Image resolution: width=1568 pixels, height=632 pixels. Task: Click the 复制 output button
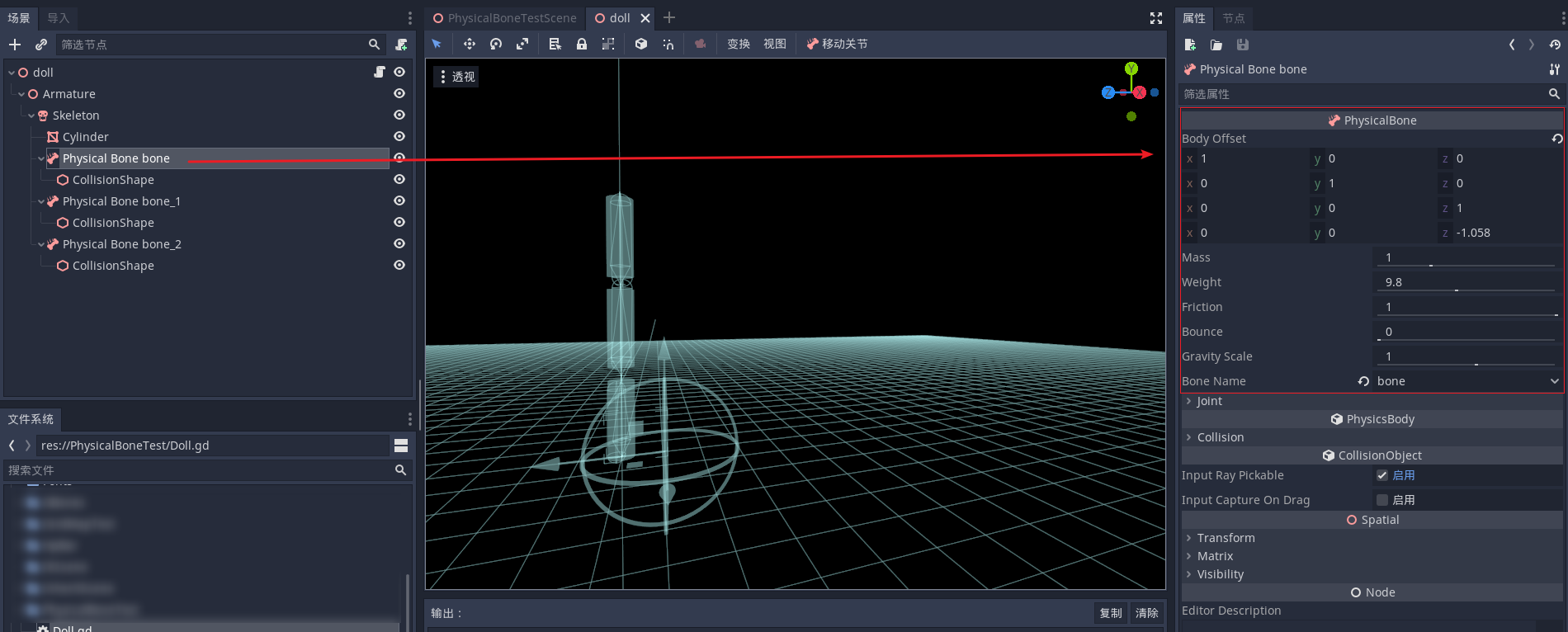(1111, 613)
